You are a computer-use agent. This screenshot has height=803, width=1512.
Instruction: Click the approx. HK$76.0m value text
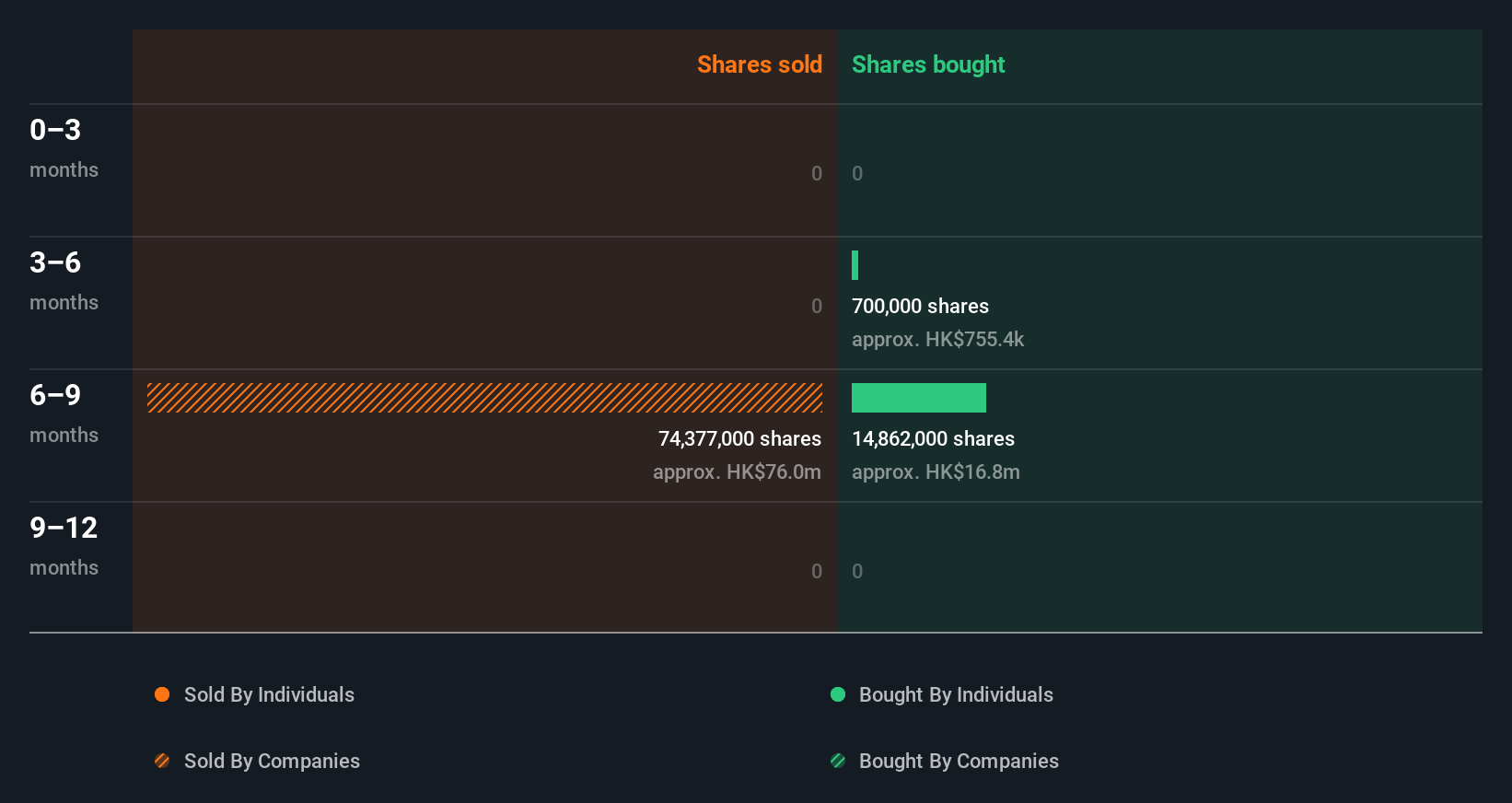click(737, 471)
